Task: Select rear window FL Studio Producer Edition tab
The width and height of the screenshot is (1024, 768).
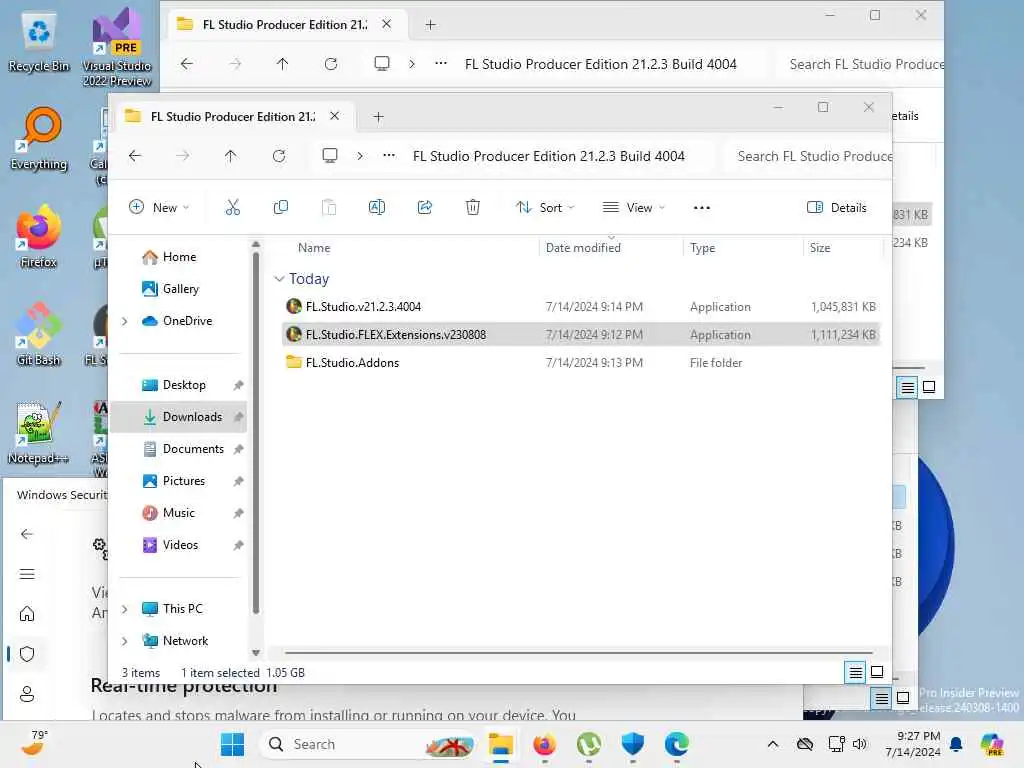Action: pos(285,25)
